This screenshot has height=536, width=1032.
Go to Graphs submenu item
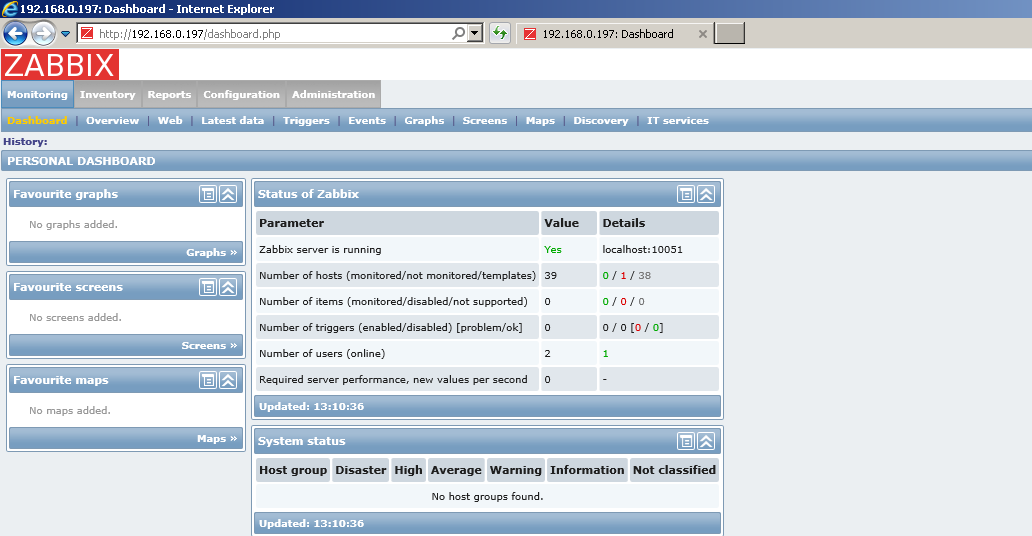click(424, 121)
